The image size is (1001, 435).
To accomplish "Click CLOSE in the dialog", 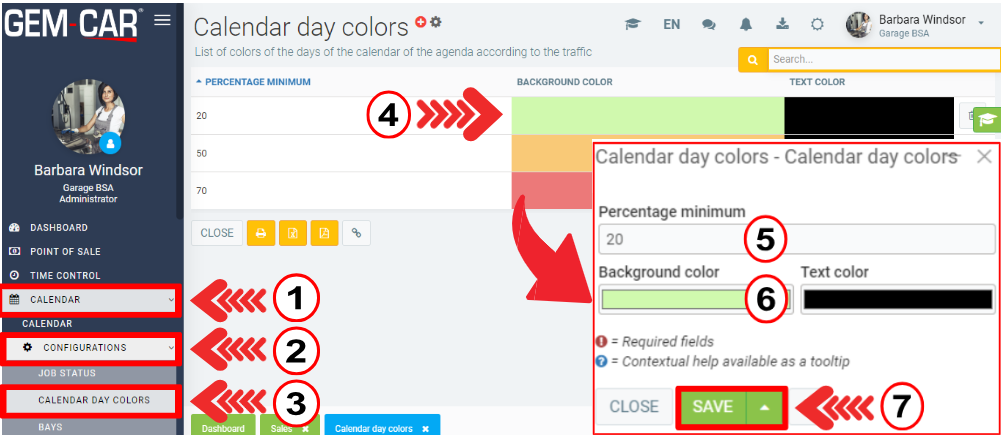I will (634, 407).
